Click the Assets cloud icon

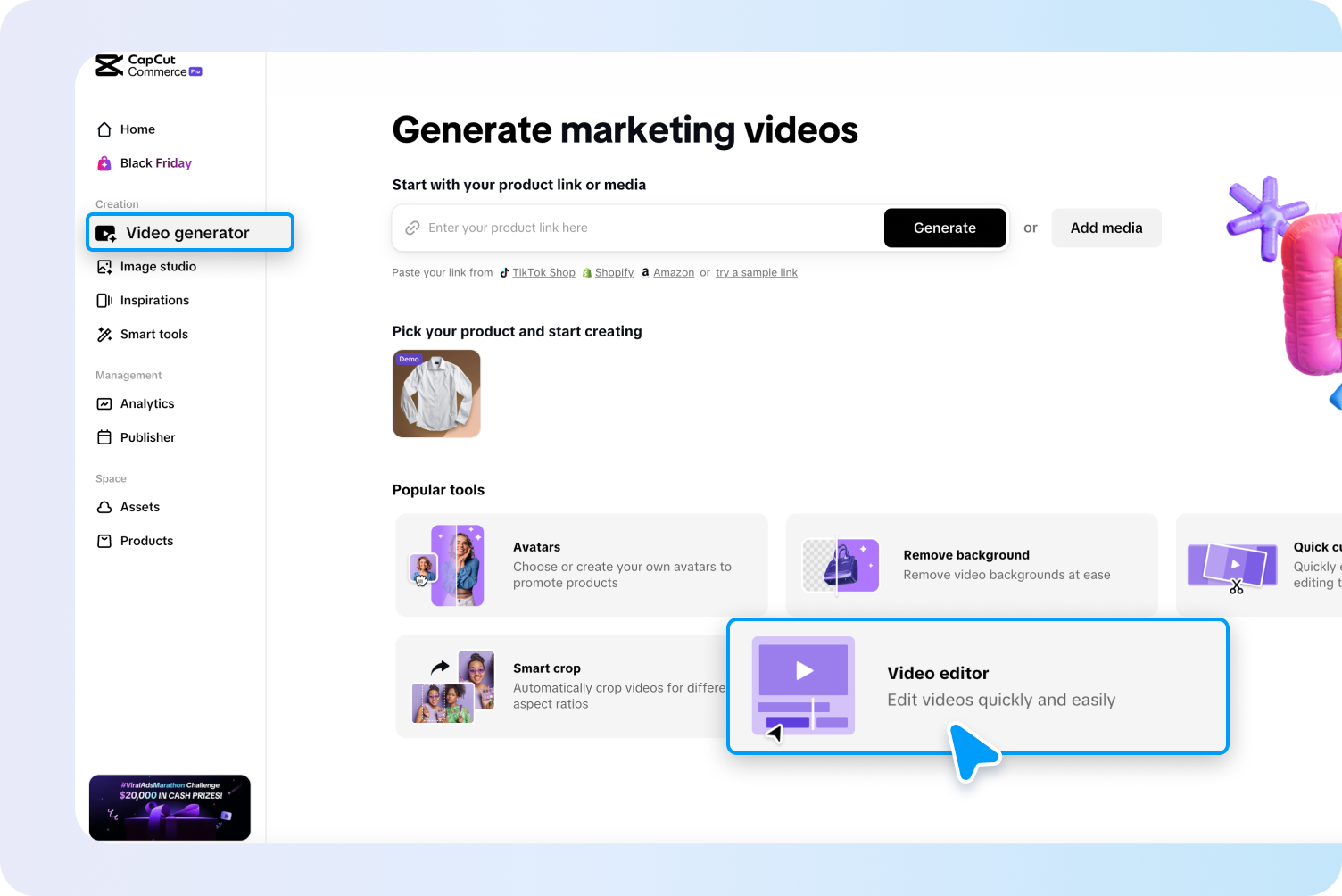click(x=104, y=507)
